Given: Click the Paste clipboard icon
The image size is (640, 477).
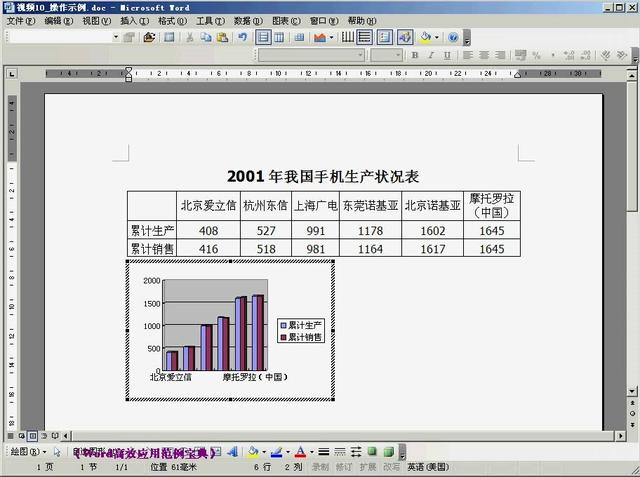Looking at the screenshot, I should [x=222, y=38].
